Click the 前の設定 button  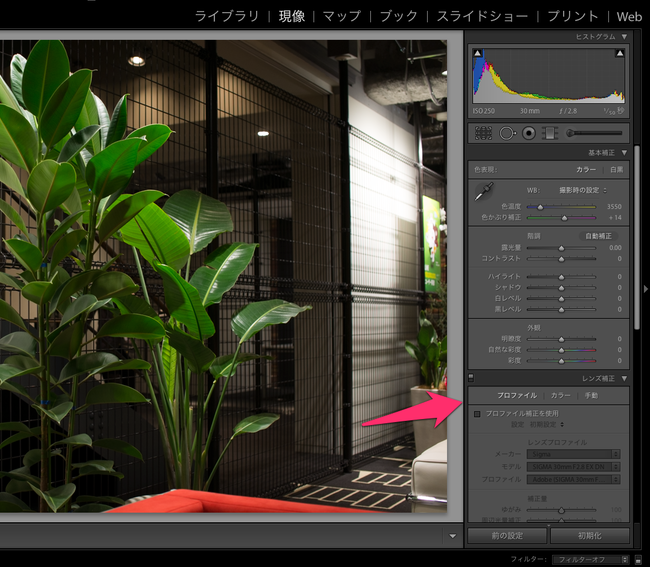tap(507, 536)
